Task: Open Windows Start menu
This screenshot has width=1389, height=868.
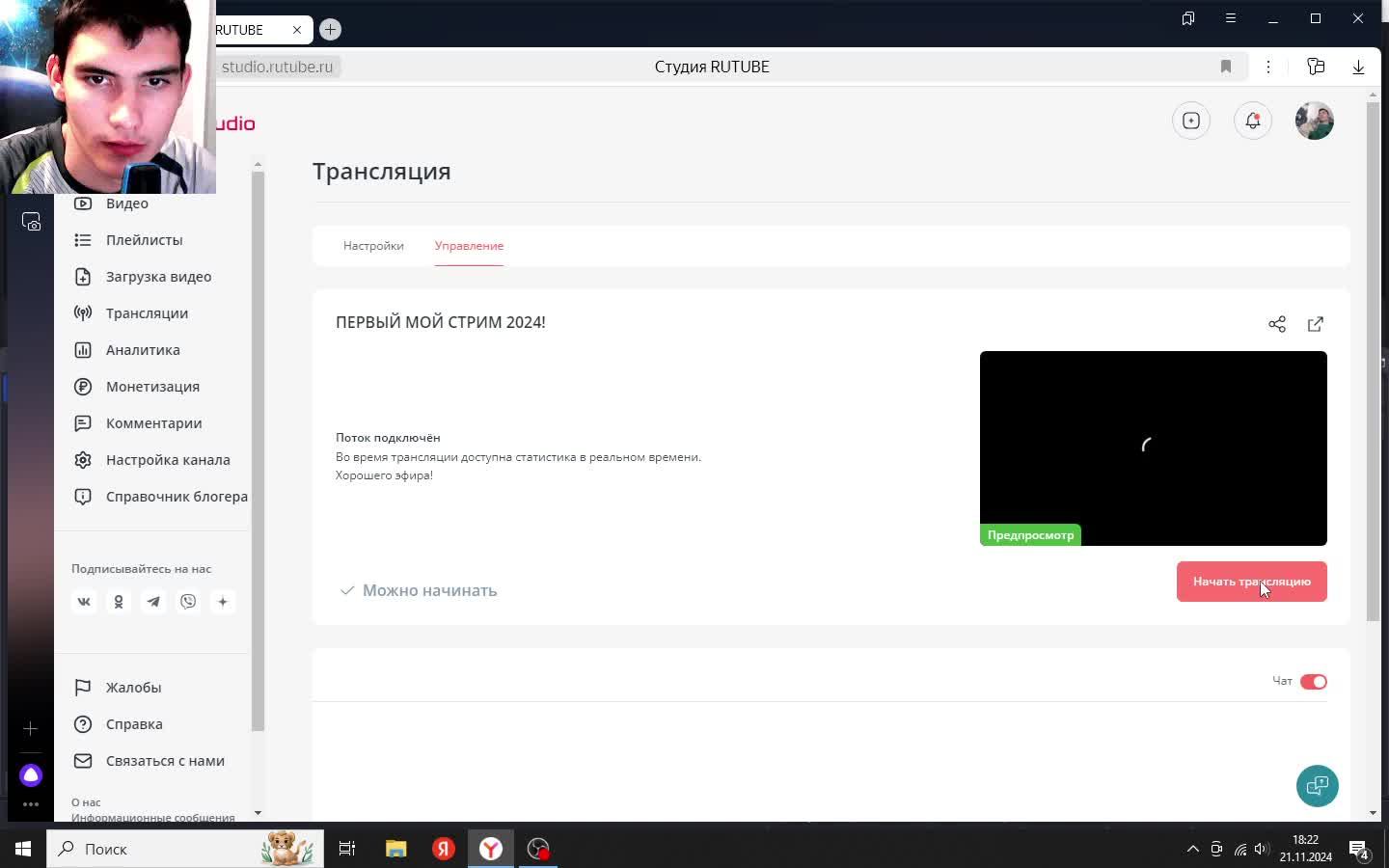Action: point(23,849)
